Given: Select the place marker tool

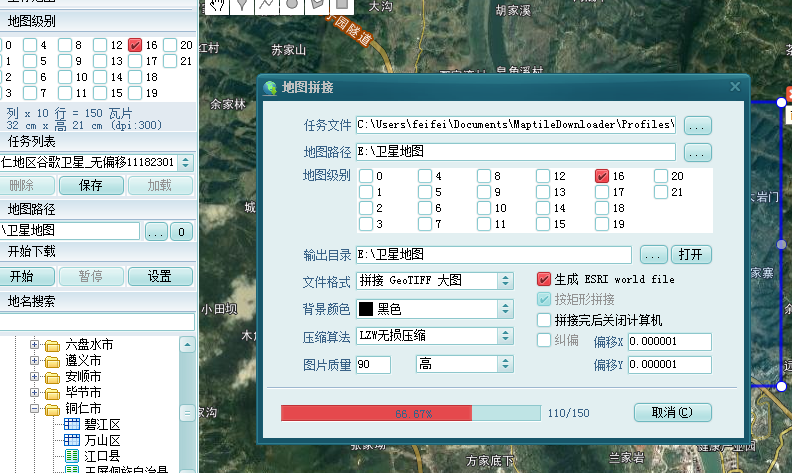Looking at the screenshot, I should pyautogui.click(x=243, y=5).
